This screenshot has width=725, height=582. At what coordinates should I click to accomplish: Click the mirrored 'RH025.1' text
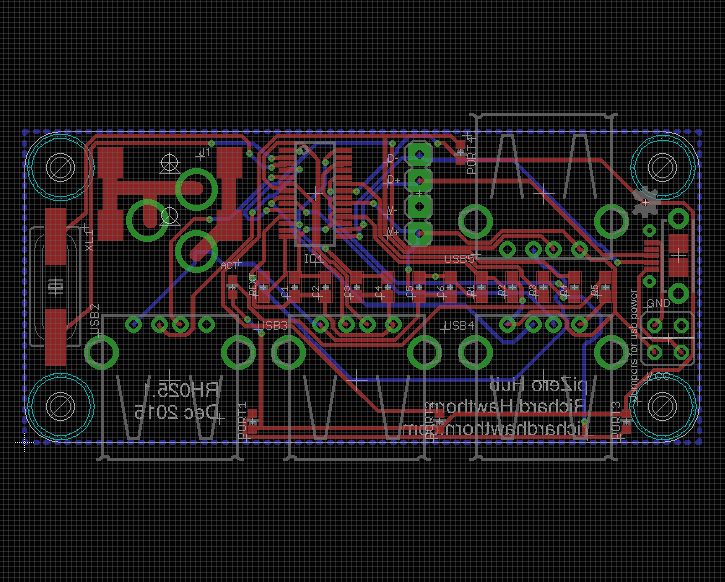[182, 390]
